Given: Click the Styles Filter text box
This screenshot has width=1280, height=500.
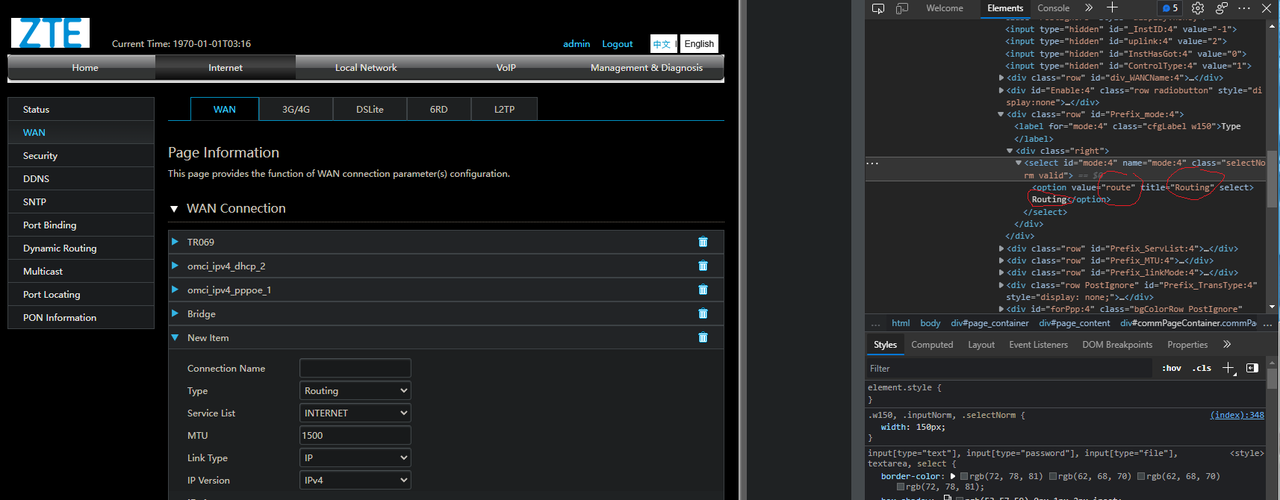Looking at the screenshot, I should 1010,368.
